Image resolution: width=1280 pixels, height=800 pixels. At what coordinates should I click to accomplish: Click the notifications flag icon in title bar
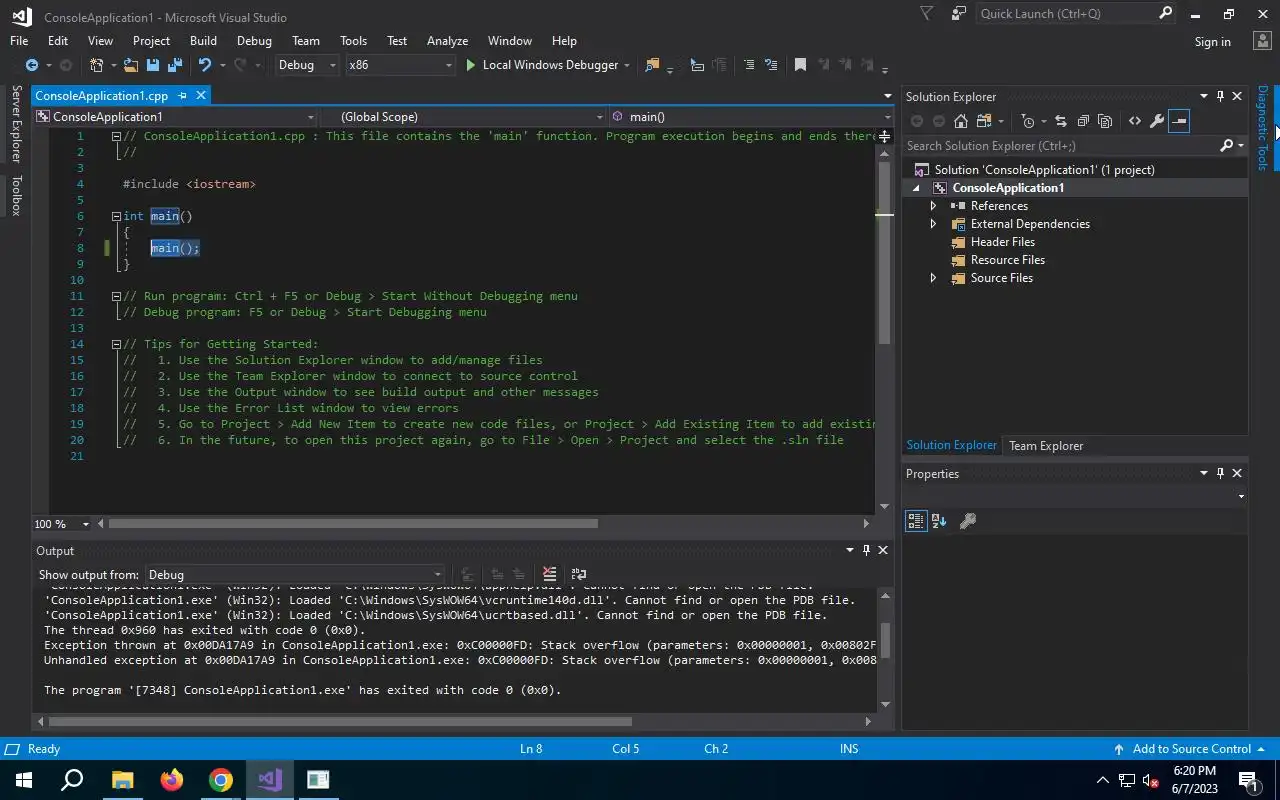927,14
